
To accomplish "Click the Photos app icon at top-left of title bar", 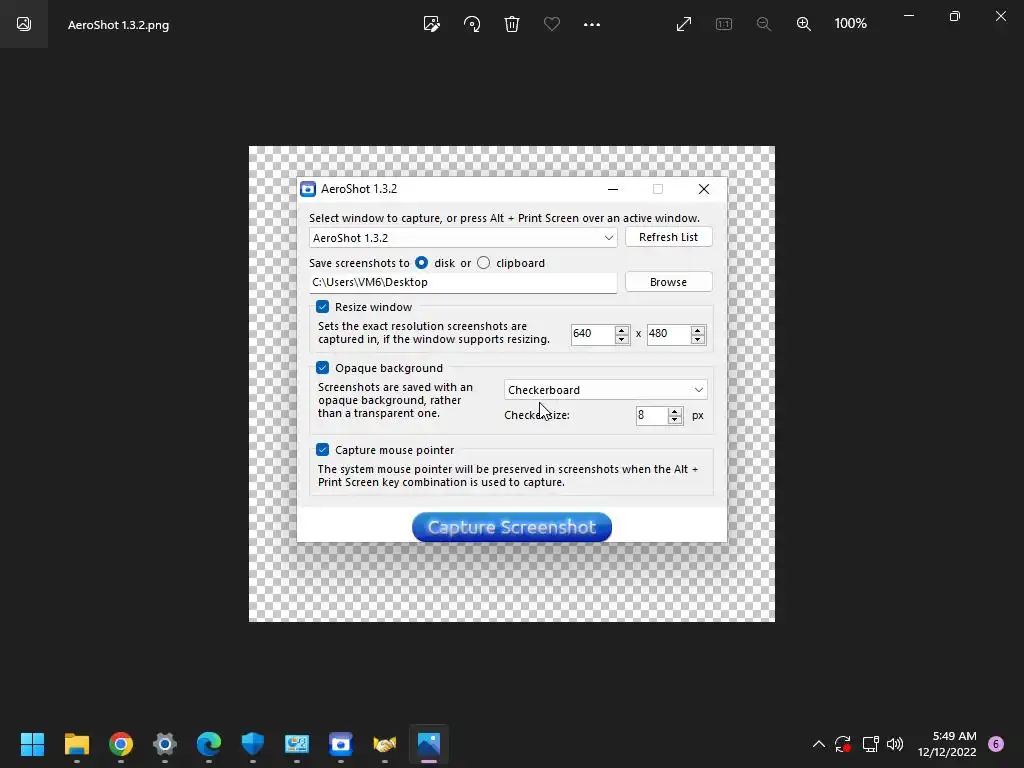I will [24, 24].
